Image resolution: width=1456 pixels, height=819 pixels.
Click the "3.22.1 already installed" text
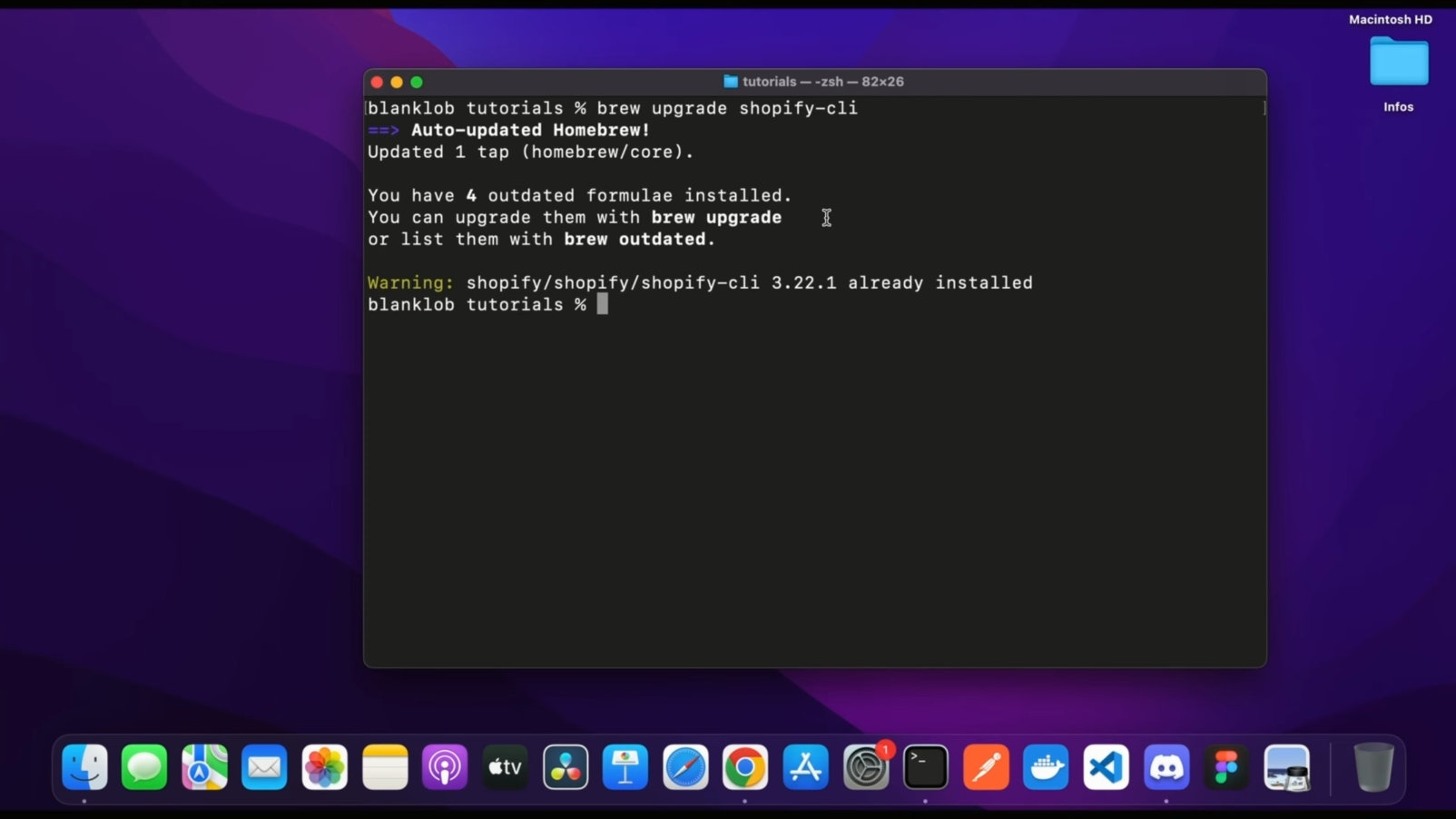click(901, 282)
